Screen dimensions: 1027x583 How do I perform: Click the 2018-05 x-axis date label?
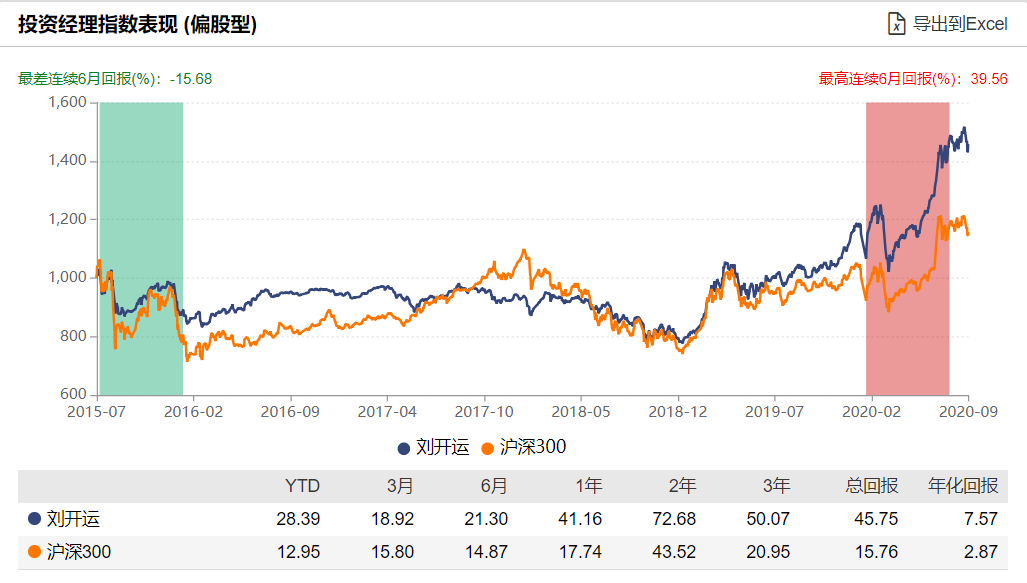coord(581,412)
